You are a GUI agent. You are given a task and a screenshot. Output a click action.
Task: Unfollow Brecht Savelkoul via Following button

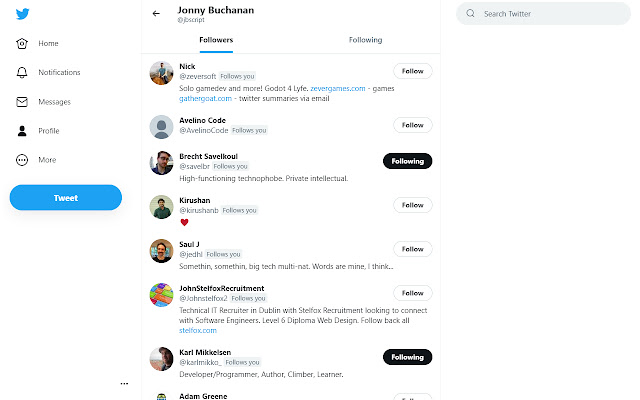pos(407,160)
